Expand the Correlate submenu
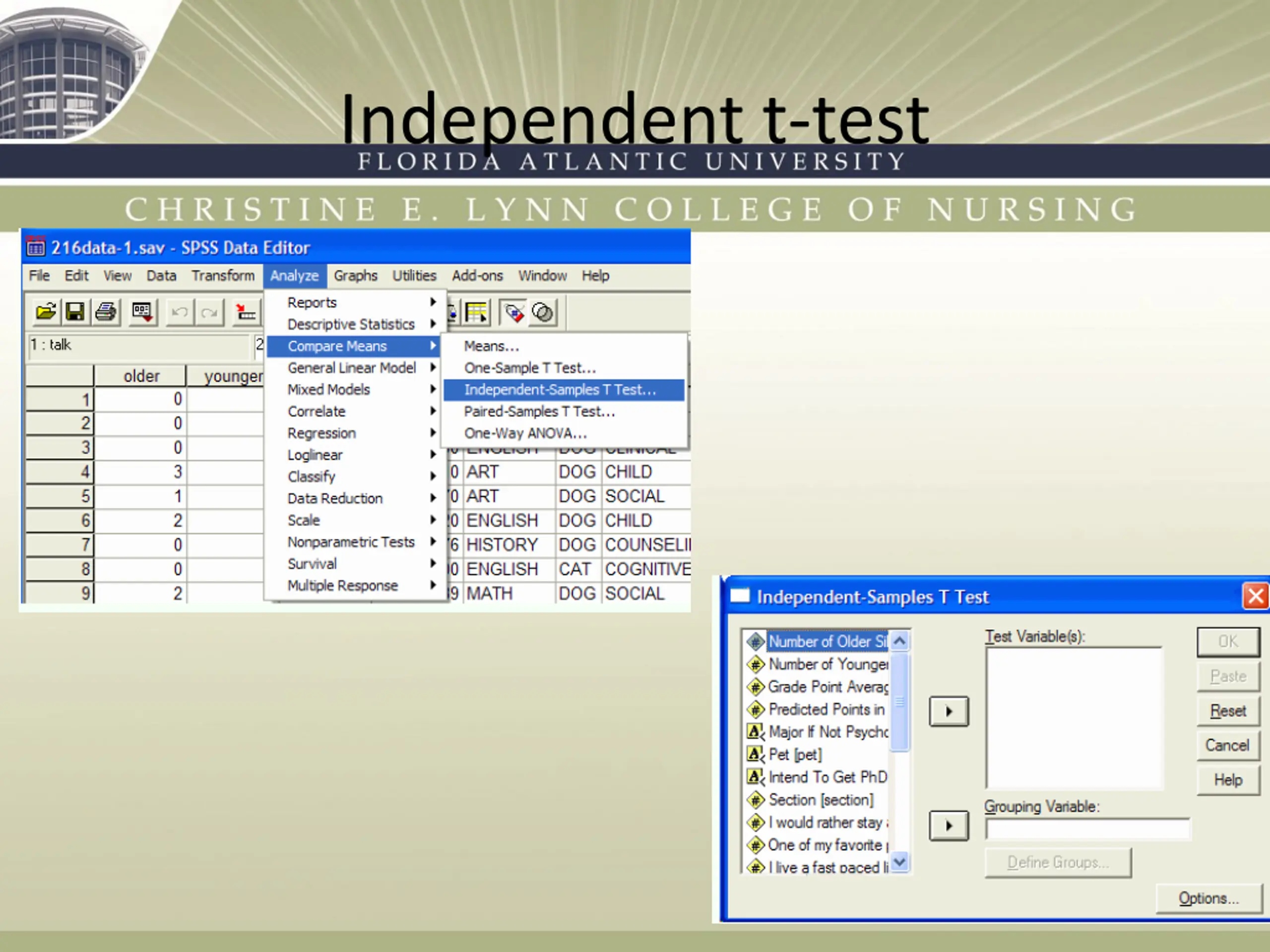 click(356, 412)
